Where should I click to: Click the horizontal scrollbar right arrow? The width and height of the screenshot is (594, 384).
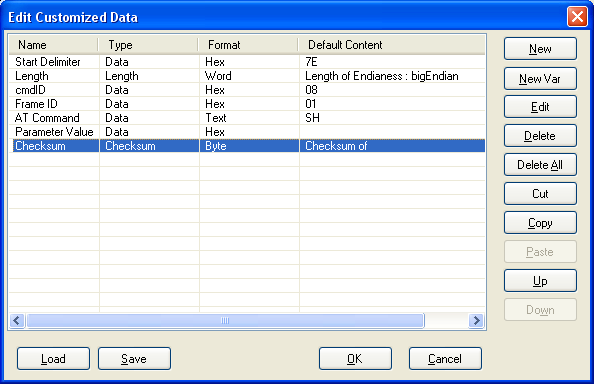[x=476, y=321]
